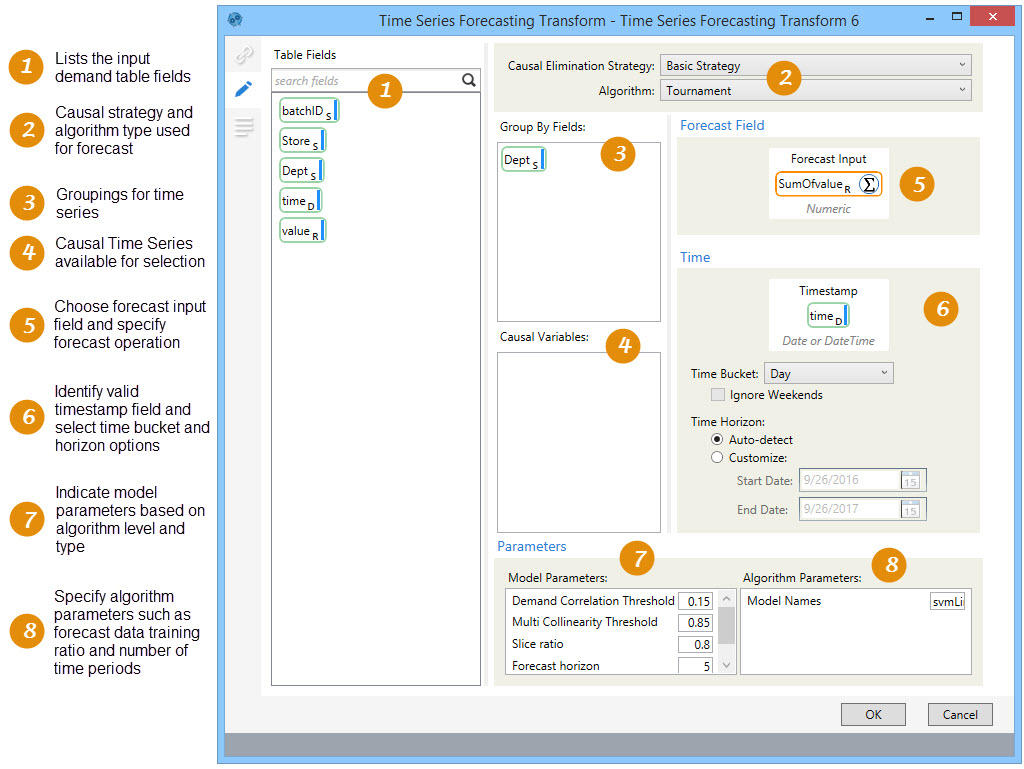Click the Model Parameters scrollbar down arrow
1024x769 pixels.
[x=727, y=665]
